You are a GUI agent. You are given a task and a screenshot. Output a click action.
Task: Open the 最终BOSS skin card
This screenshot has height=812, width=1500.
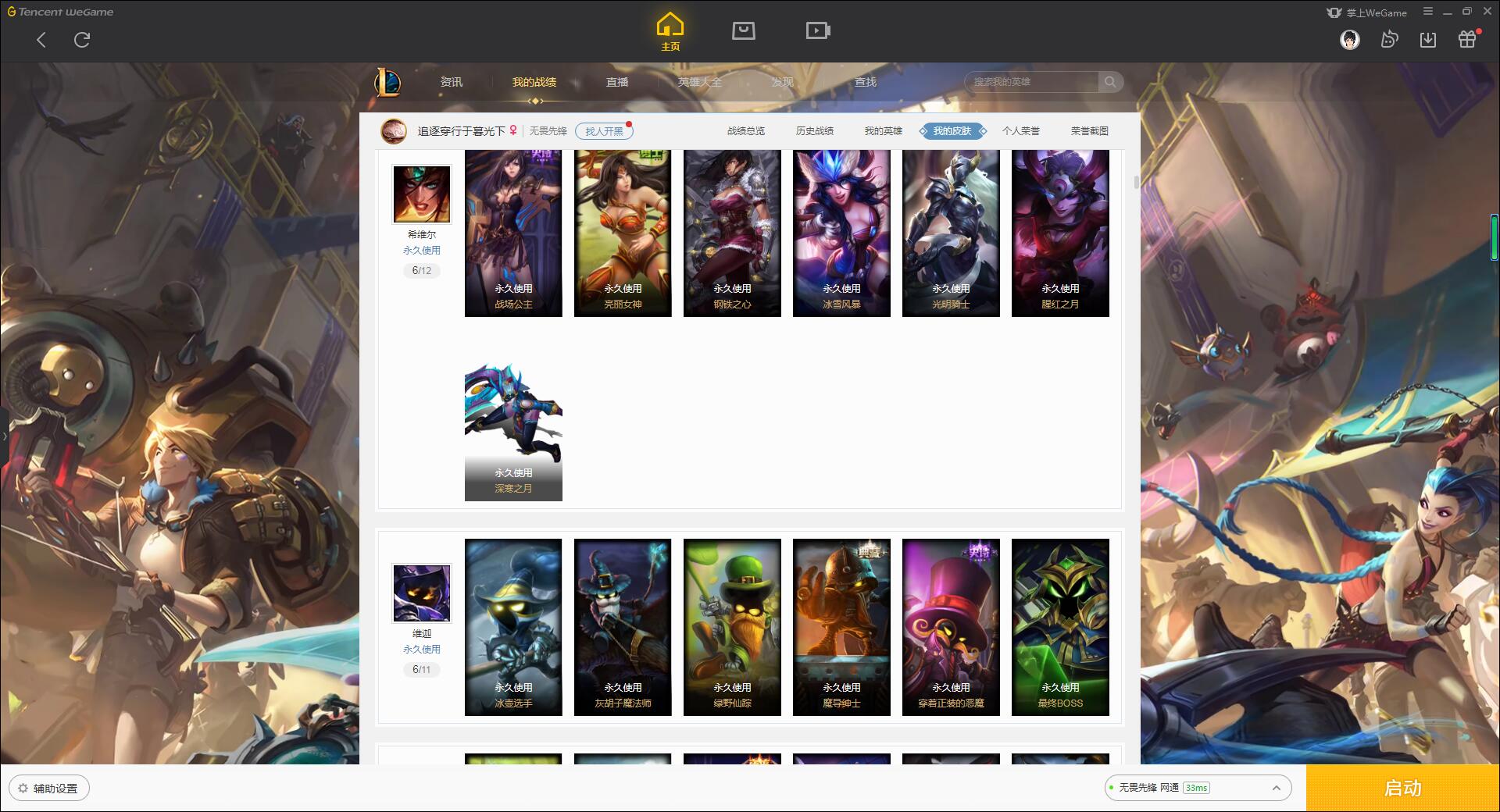1060,627
